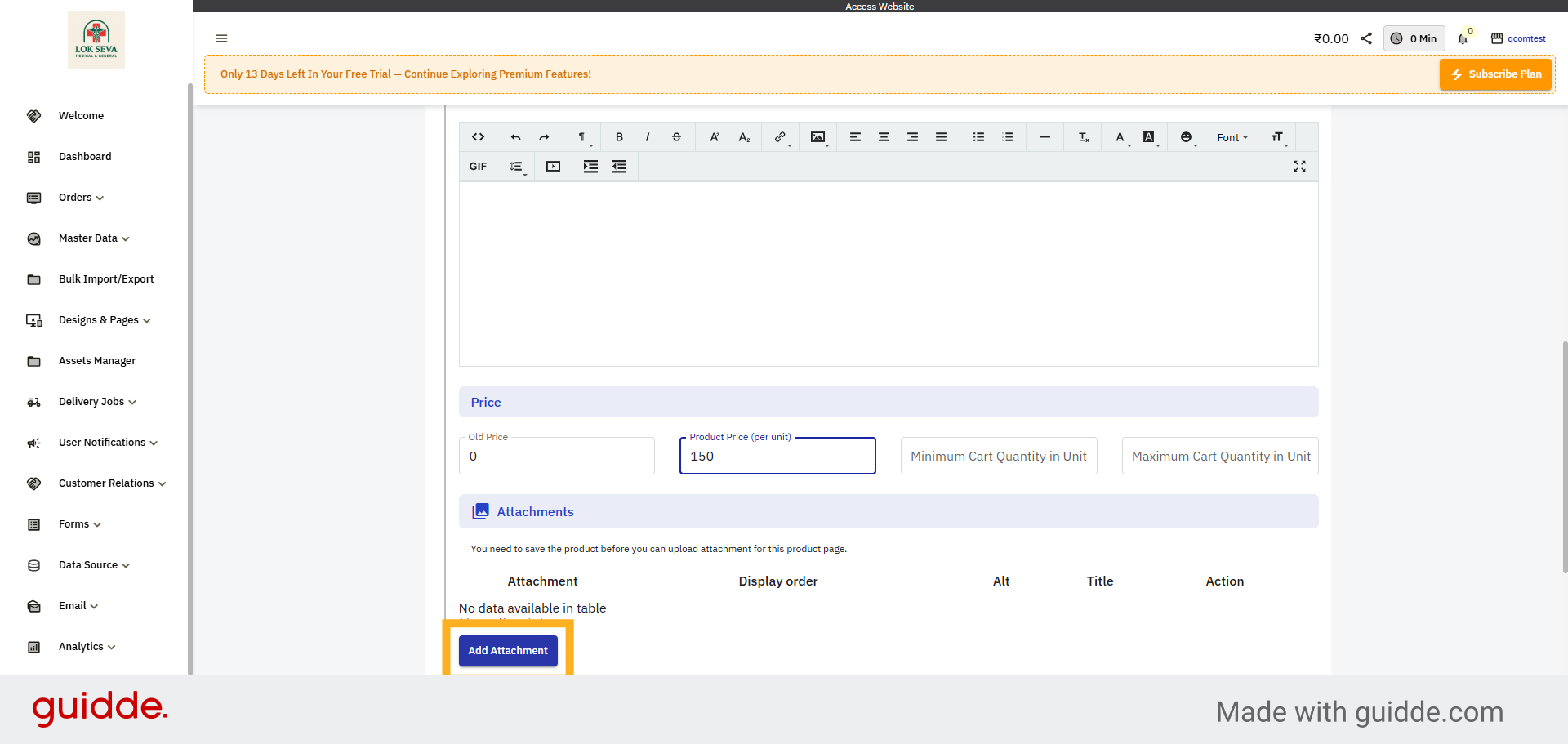Open the notifications bell icon
This screenshot has width=1568, height=744.
(x=1463, y=38)
